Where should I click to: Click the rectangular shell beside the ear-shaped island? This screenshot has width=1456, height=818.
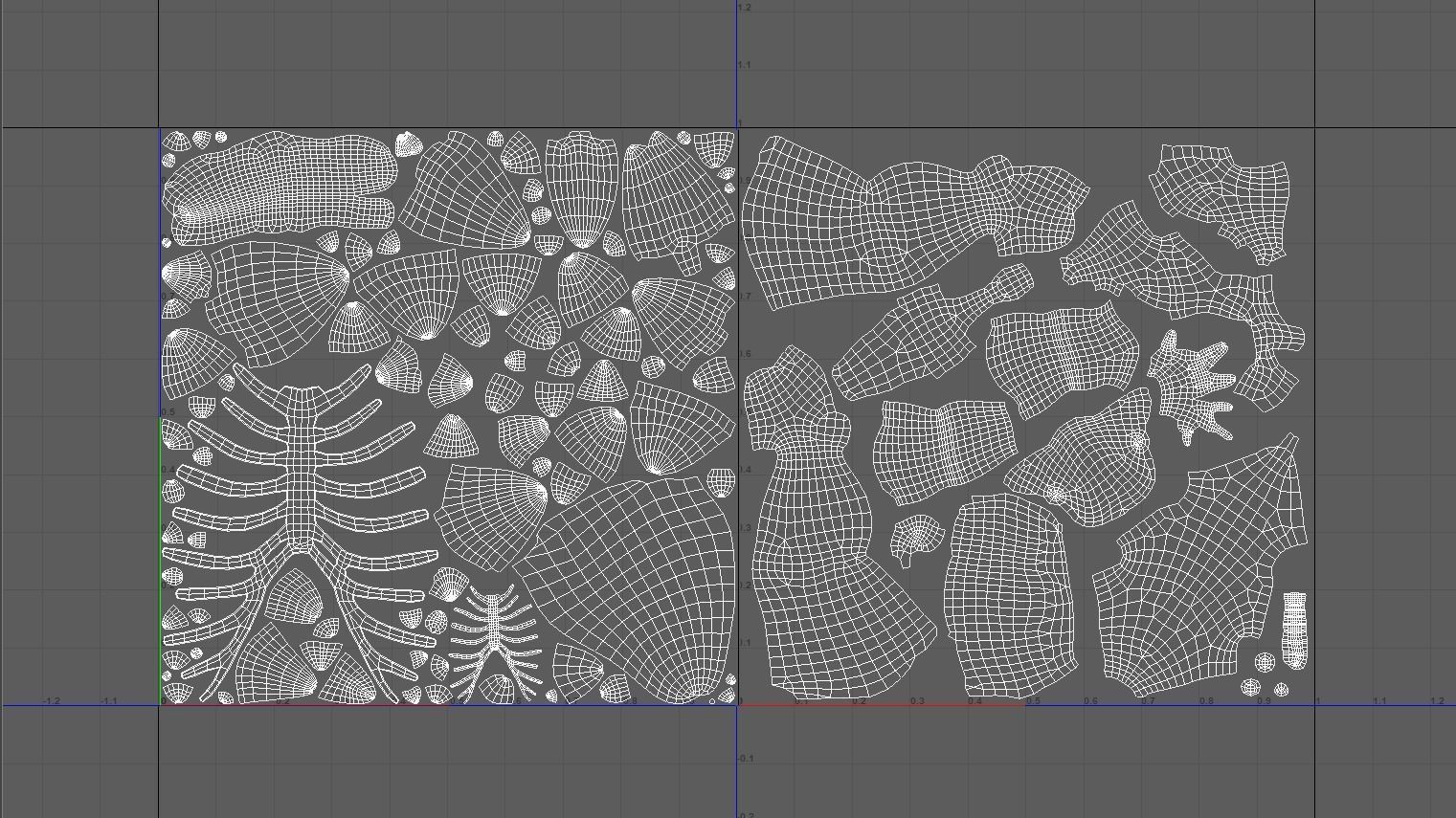pyautogui.click(x=1005, y=593)
